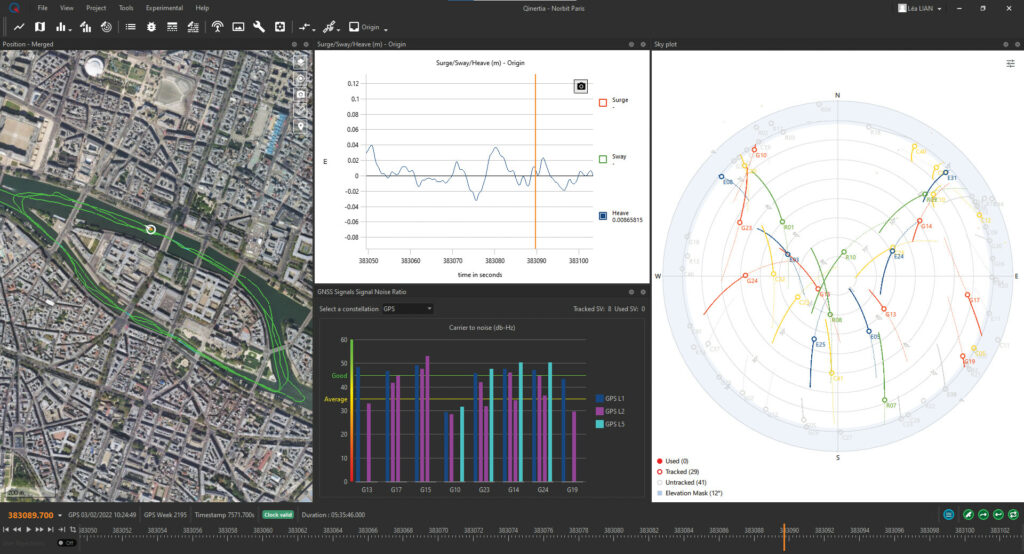
Task: Click the vessel position marker on map
Action: pos(151,229)
